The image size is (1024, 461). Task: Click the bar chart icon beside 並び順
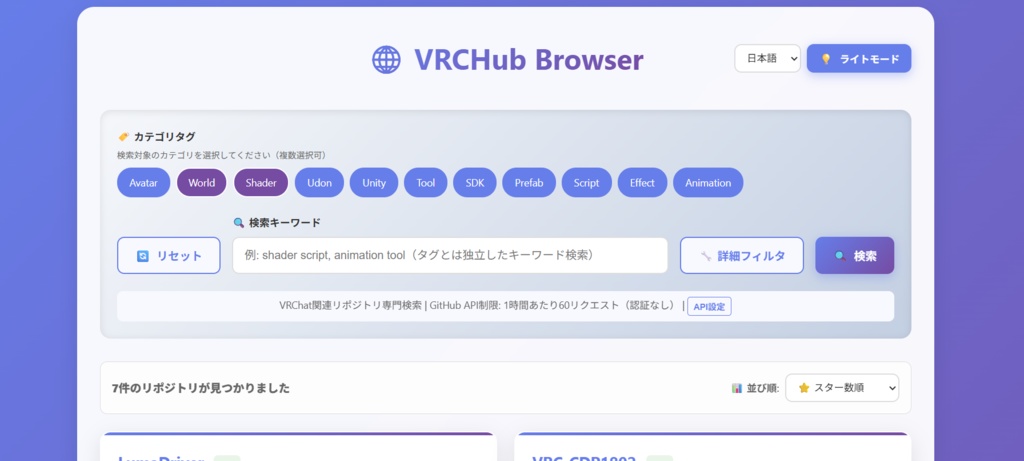(737, 388)
